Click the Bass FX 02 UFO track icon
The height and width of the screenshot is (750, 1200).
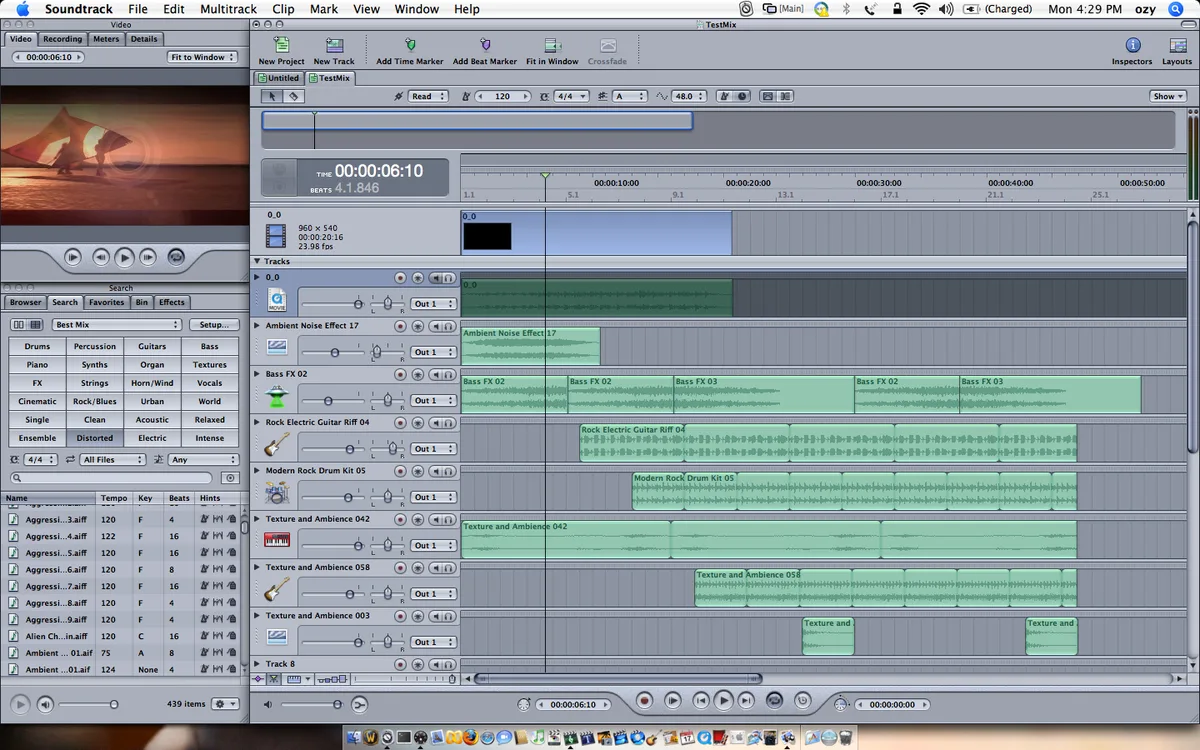(277, 397)
